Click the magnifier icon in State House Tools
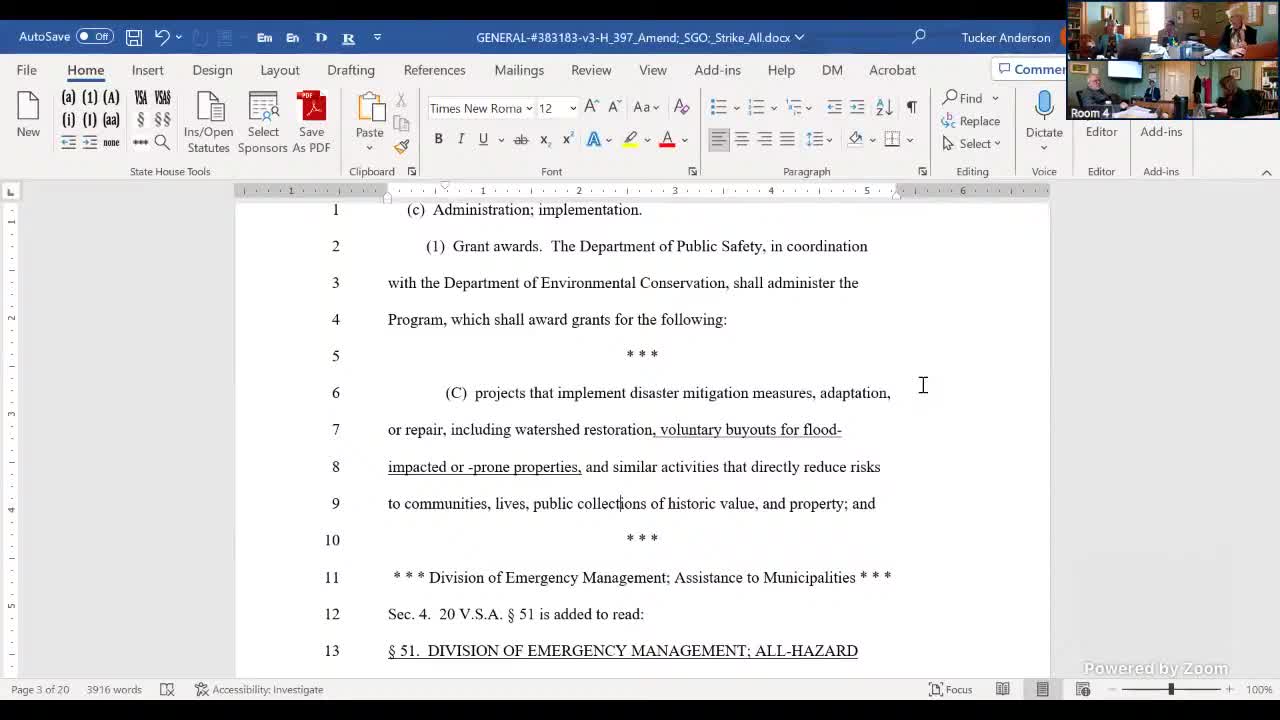This screenshot has width=1280, height=720. tap(162, 143)
